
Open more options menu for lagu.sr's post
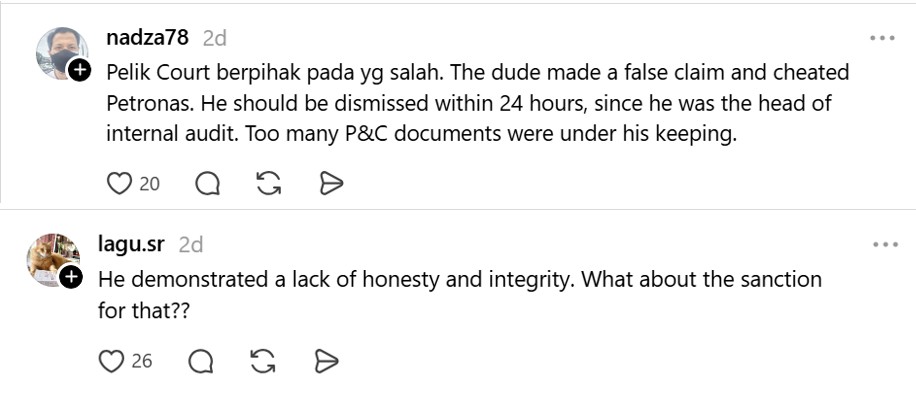pos(885,245)
